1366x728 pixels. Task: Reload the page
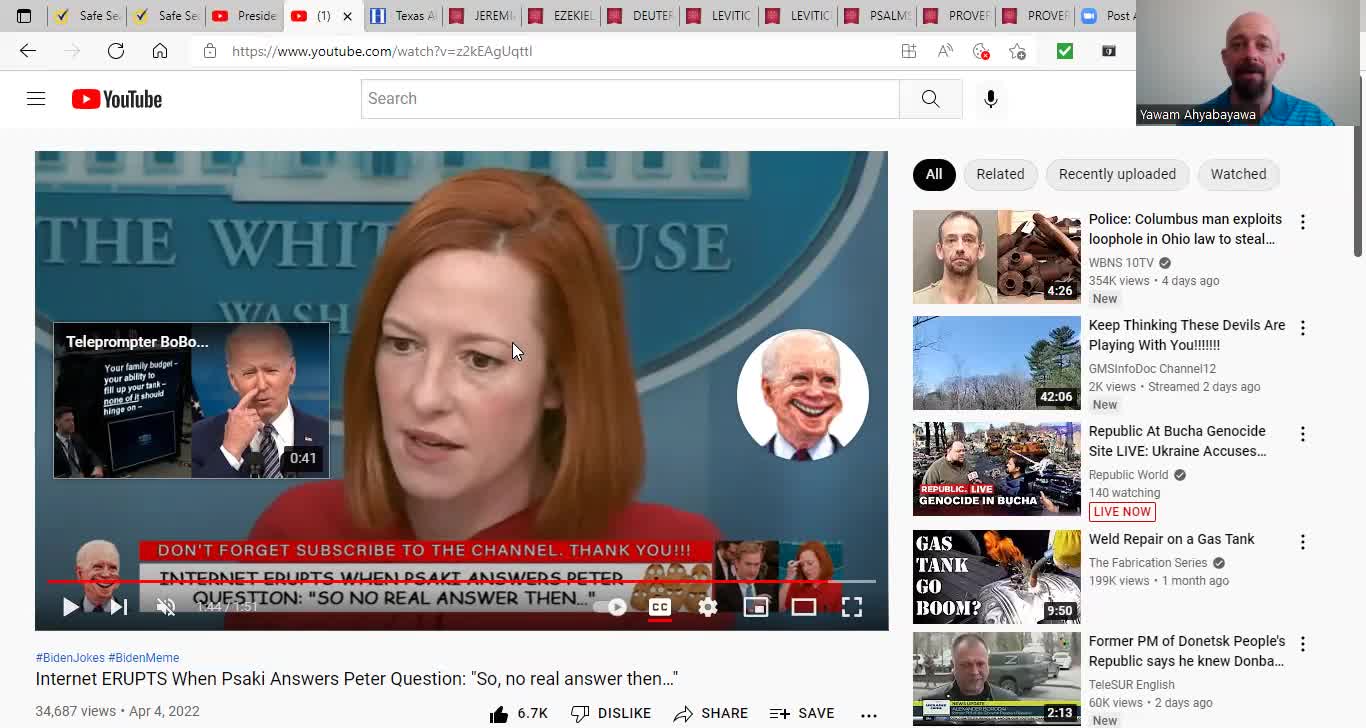pos(116,51)
